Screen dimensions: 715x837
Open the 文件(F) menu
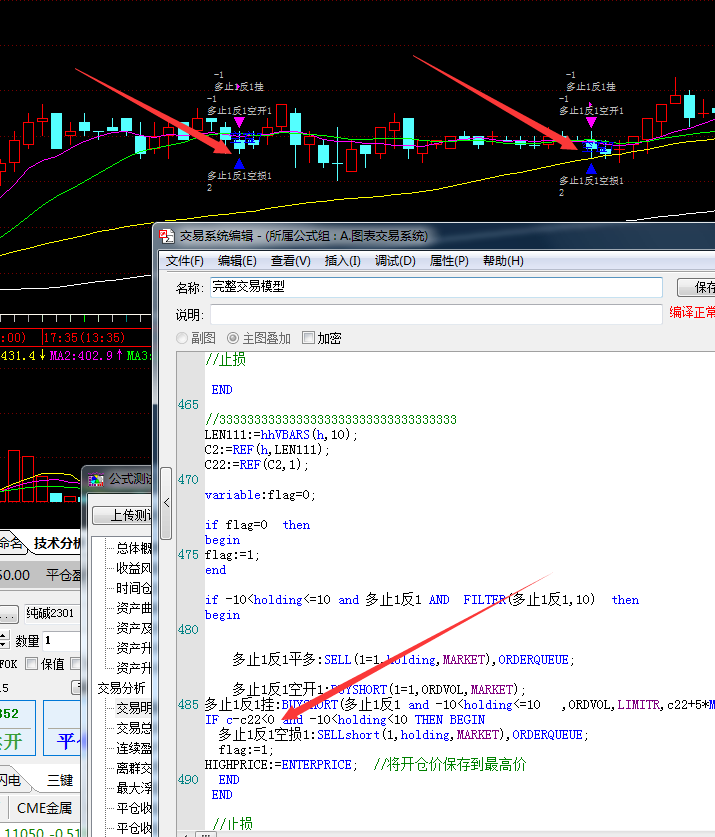pos(185,261)
